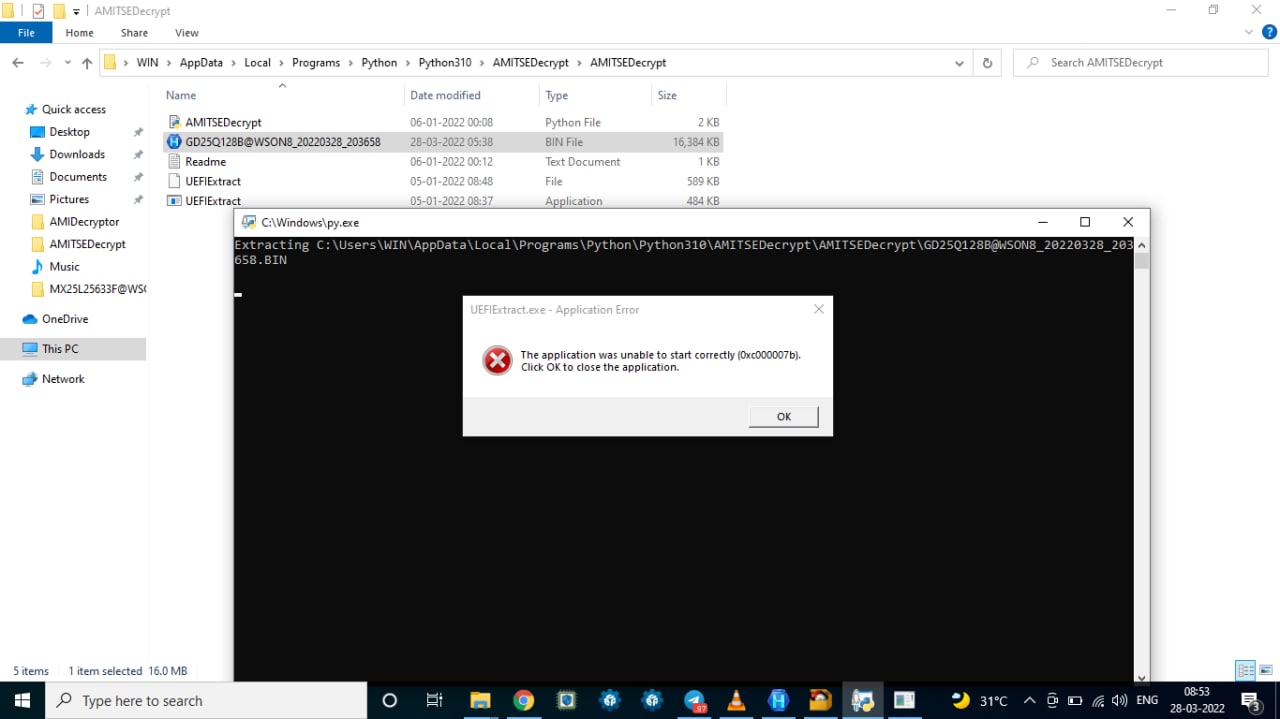This screenshot has width=1280, height=719.
Task: Open the blue H app on taskbar
Action: coord(779,700)
